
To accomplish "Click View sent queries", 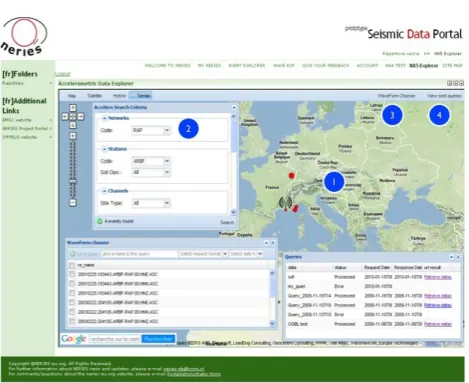I will click(x=444, y=96).
